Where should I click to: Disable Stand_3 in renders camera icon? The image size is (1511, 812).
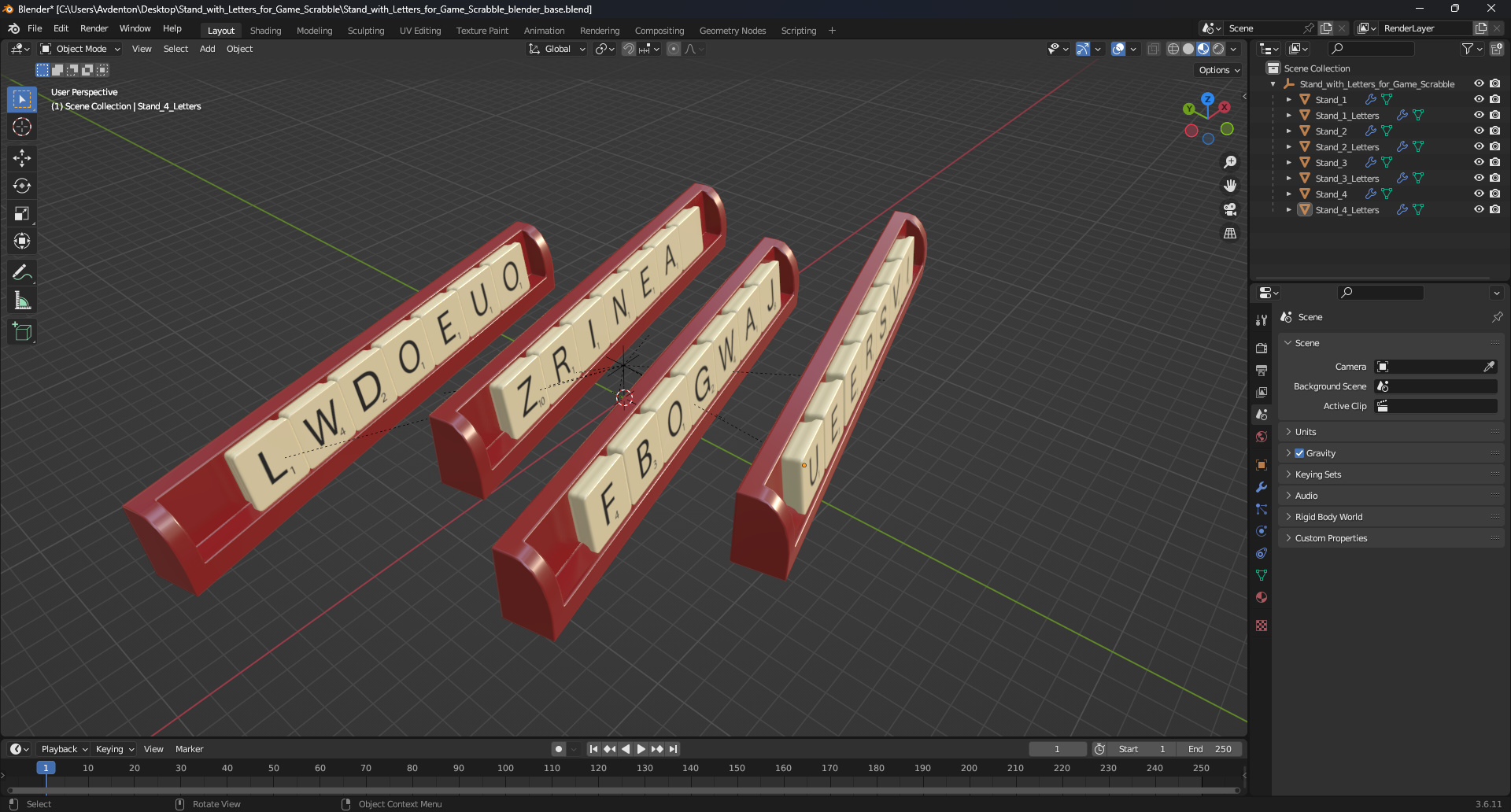pyautogui.click(x=1494, y=162)
